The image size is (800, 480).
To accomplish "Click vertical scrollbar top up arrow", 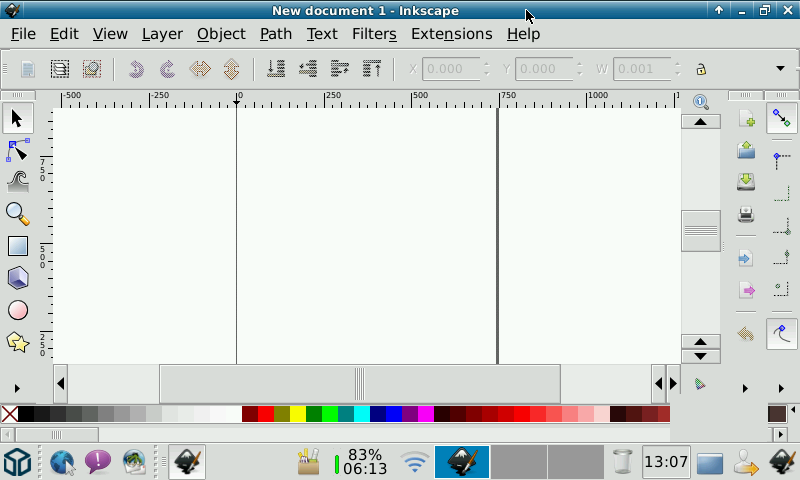I will tap(701, 121).
